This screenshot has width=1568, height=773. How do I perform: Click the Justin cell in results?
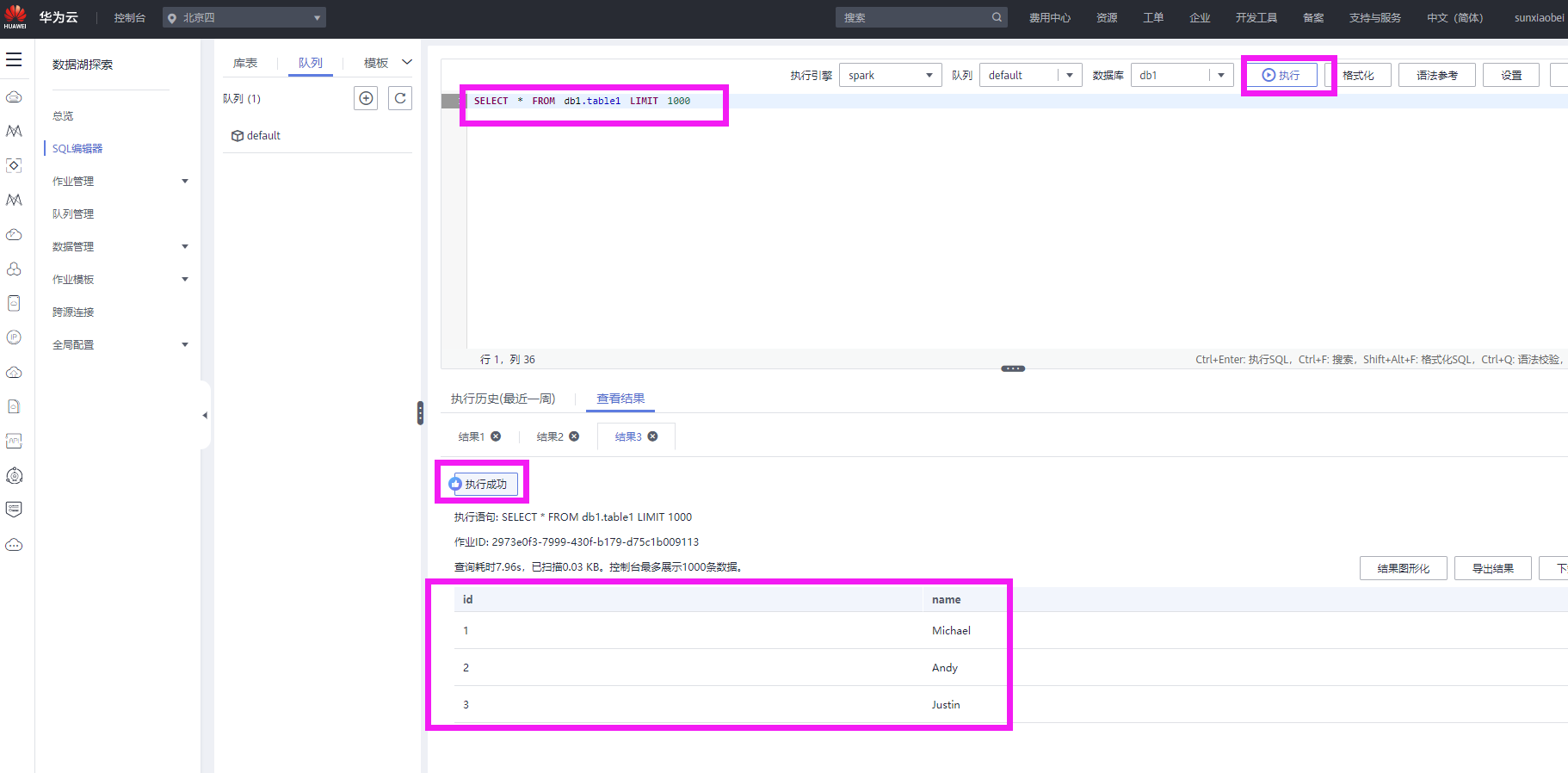[x=946, y=705]
